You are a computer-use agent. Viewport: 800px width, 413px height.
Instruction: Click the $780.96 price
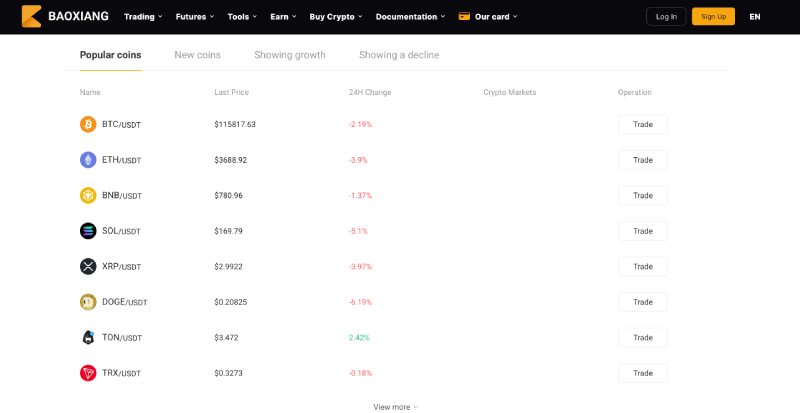[x=229, y=196]
